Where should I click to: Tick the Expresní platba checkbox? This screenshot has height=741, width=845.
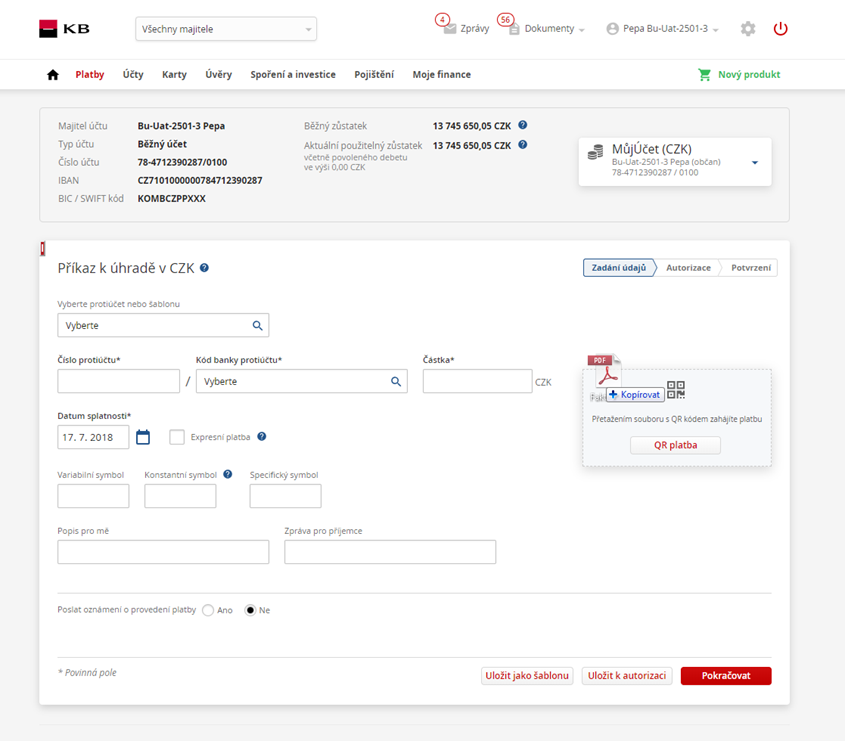(x=177, y=437)
